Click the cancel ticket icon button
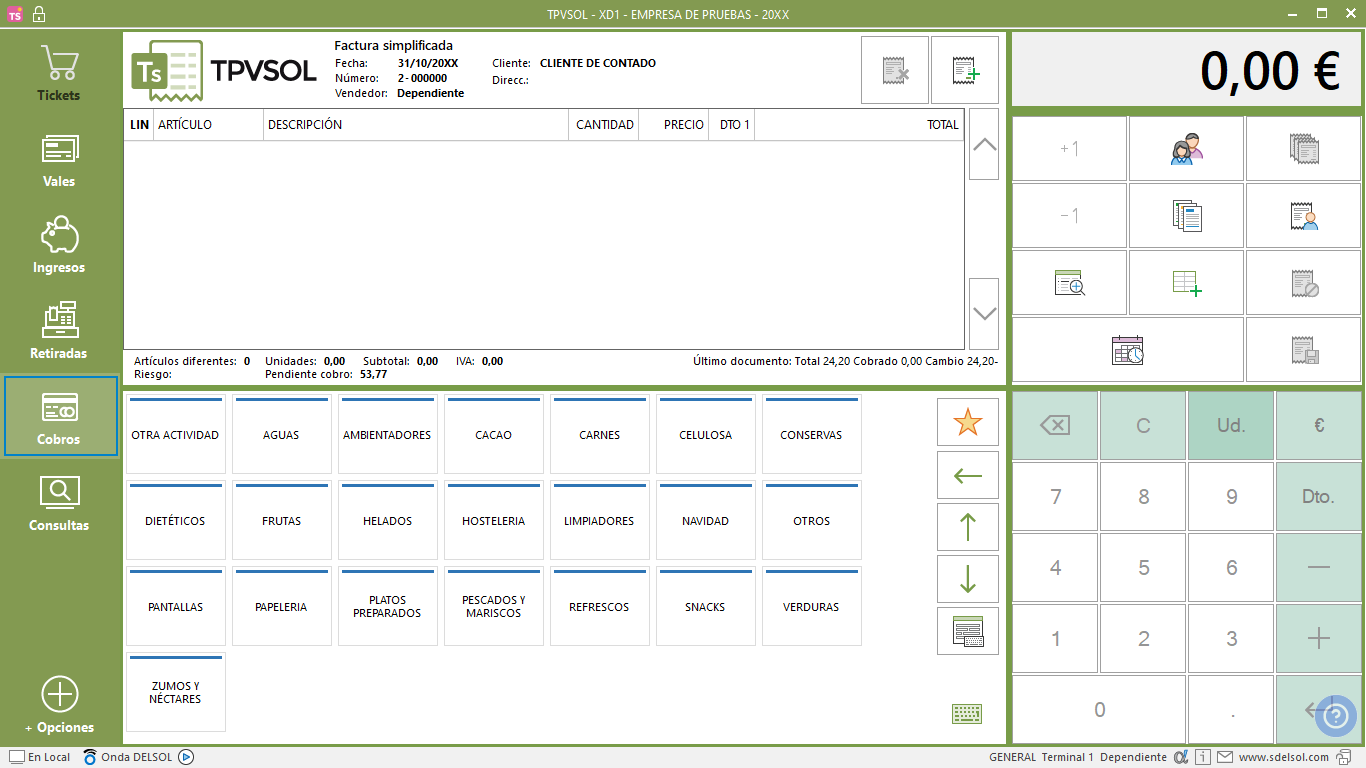Viewport: 1366px width, 768px height. coord(1303,283)
